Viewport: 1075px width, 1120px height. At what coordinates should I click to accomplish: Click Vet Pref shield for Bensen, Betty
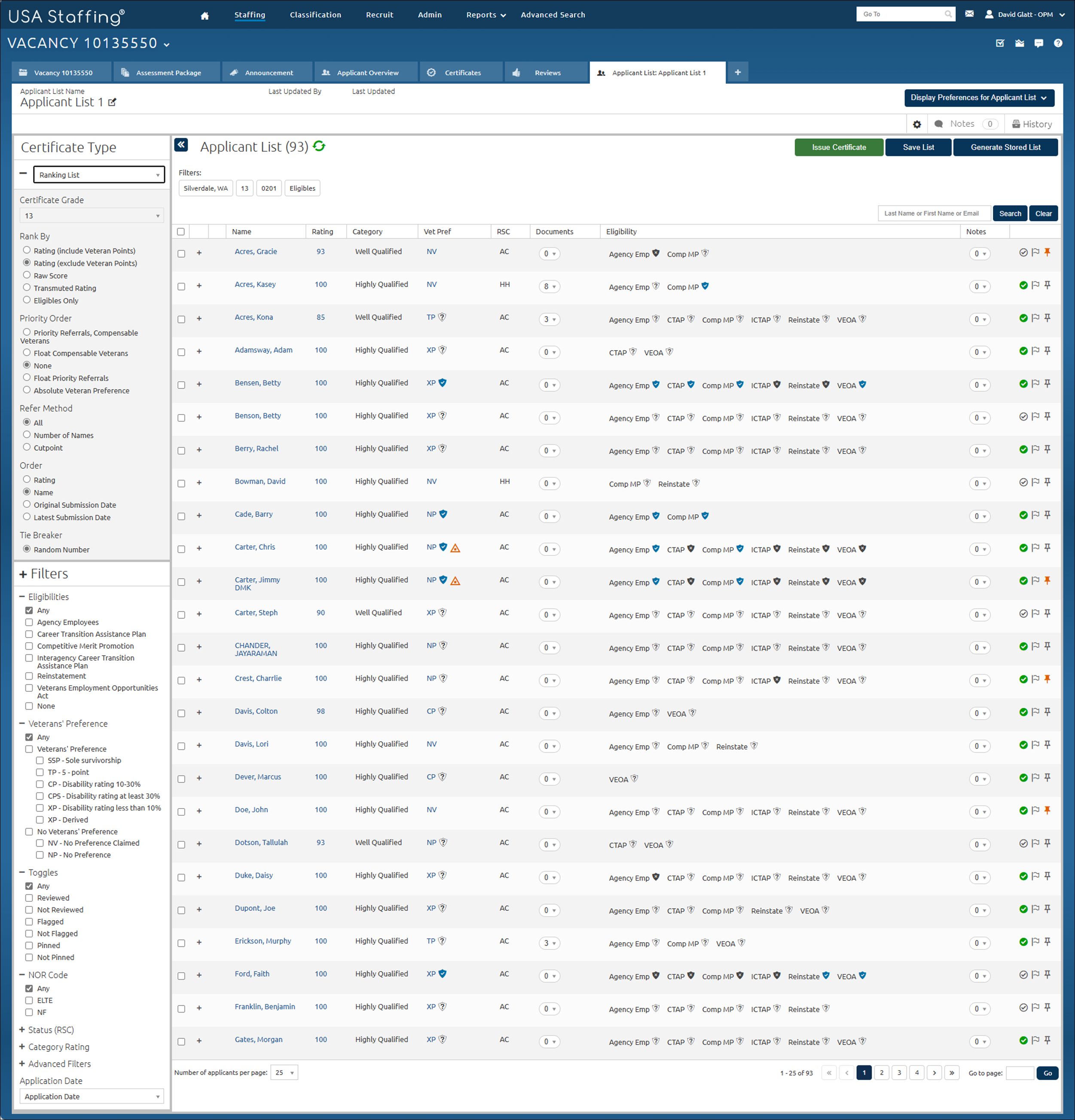443,383
